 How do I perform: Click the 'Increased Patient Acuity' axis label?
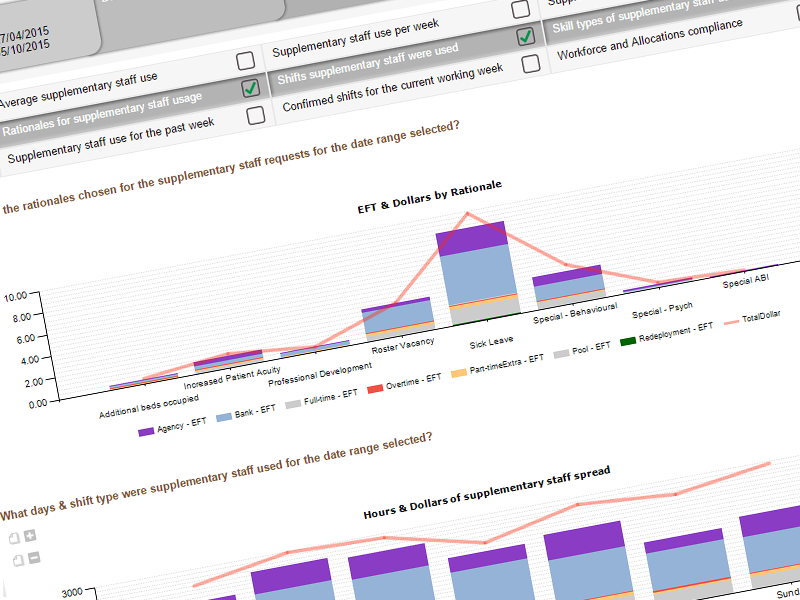[x=232, y=378]
